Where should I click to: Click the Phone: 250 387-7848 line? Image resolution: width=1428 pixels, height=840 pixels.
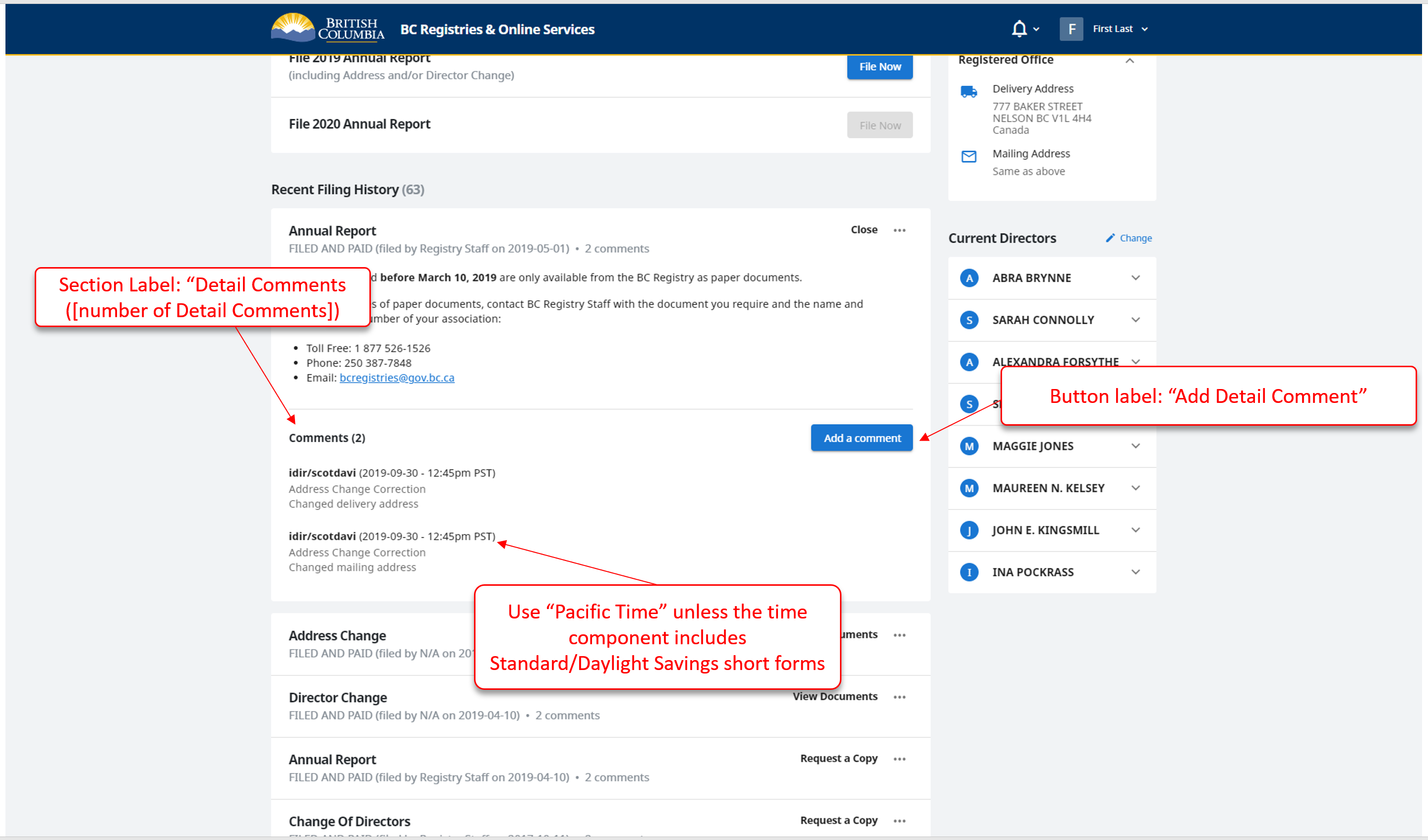[358, 363]
